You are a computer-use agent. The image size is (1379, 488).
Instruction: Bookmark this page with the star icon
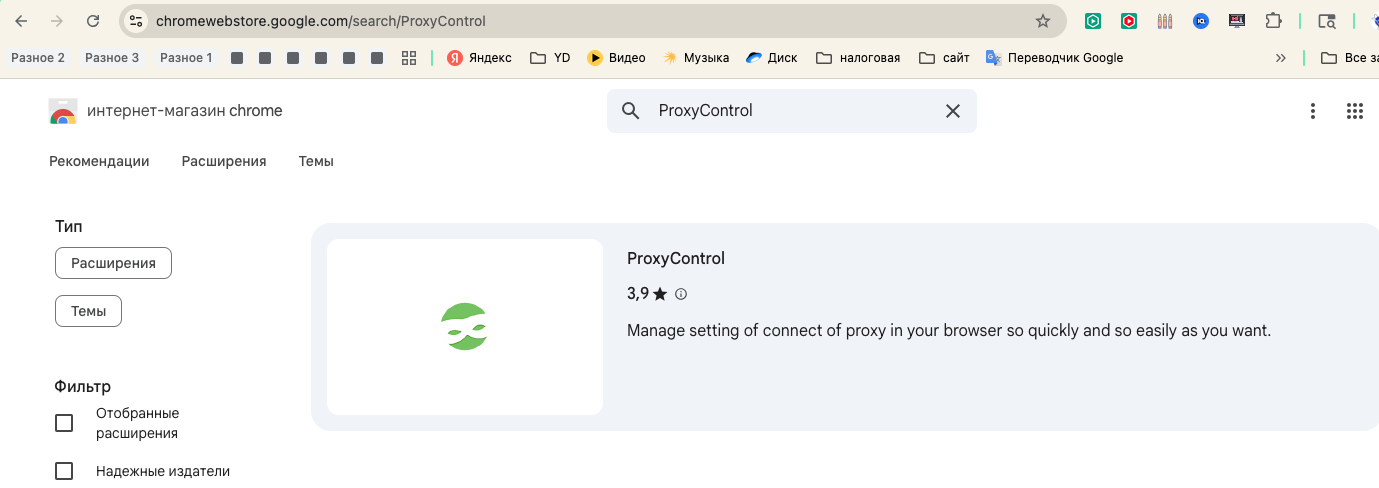(x=1043, y=21)
